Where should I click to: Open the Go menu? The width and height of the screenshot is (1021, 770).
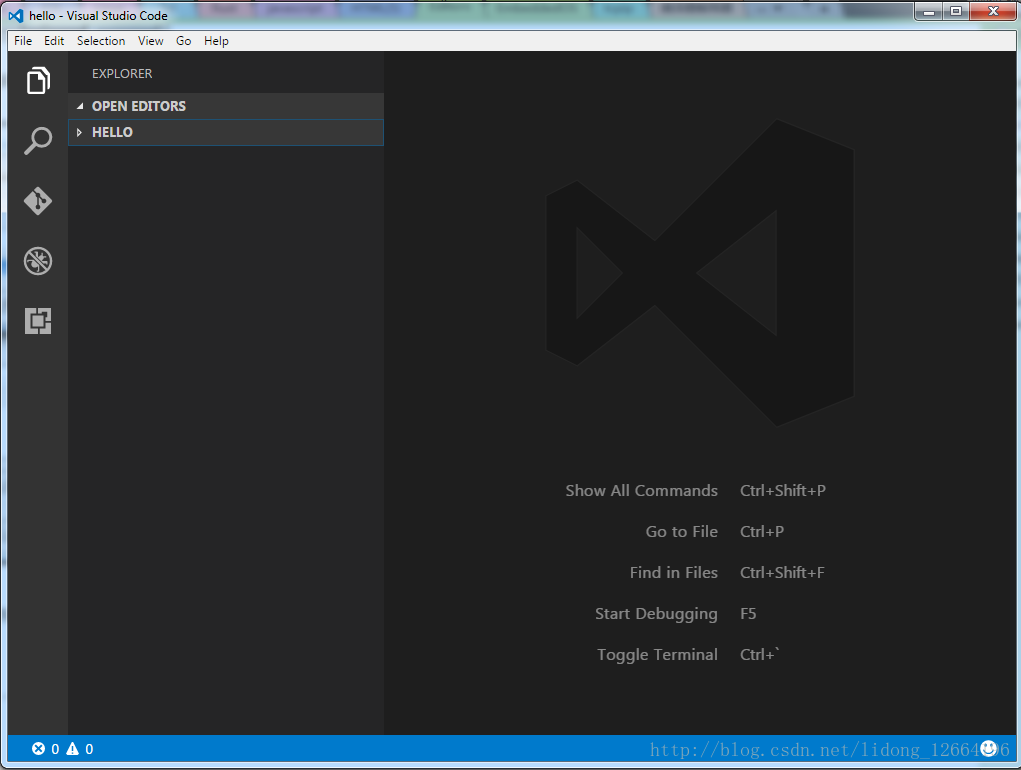tap(184, 40)
